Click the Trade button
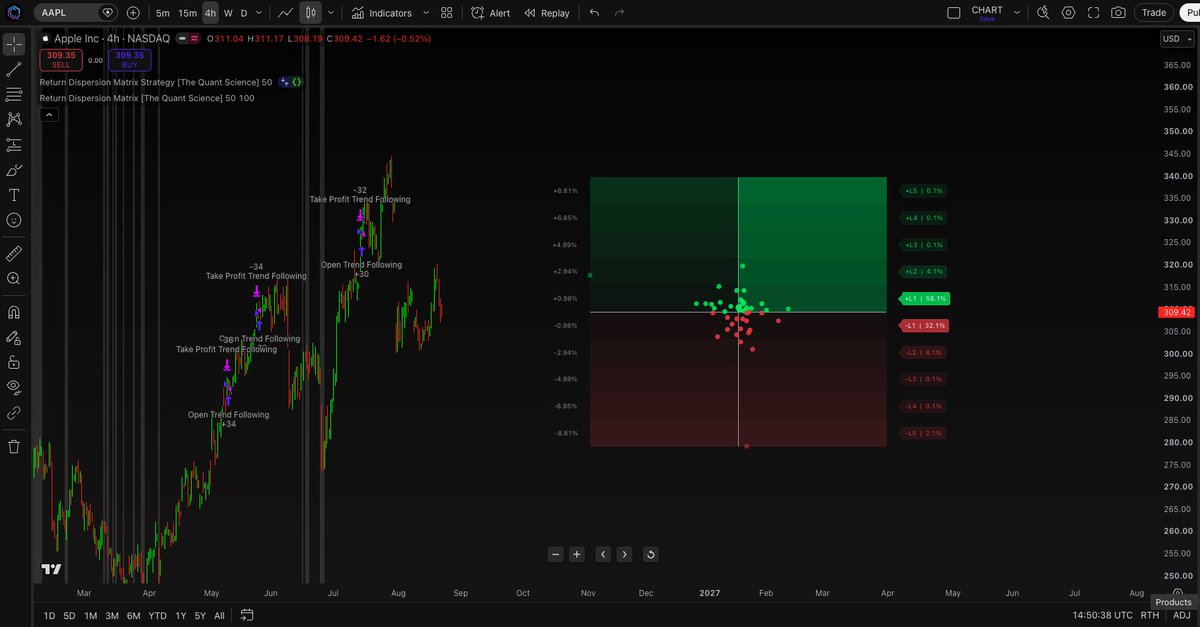 tap(1154, 13)
